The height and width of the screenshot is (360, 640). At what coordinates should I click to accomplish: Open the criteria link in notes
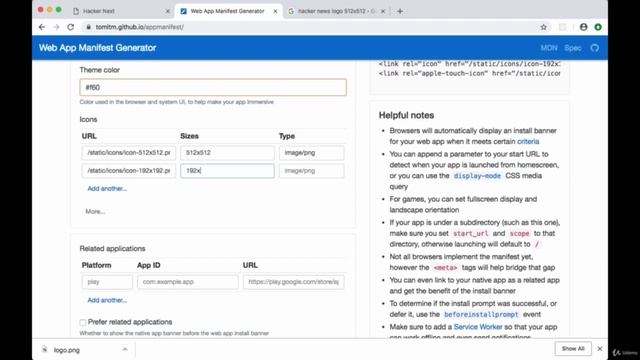click(528, 142)
